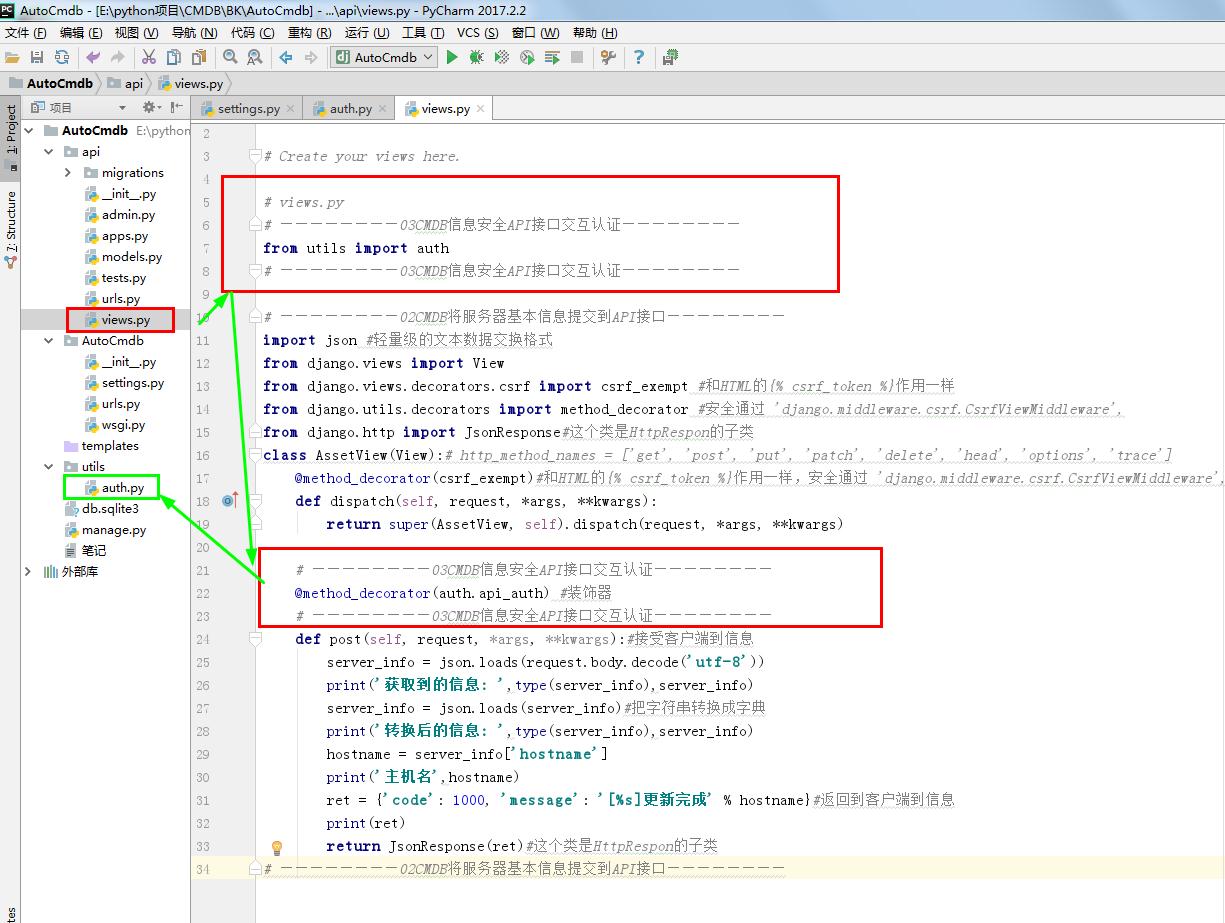Image resolution: width=1225 pixels, height=923 pixels.
Task: Expand the external libraries node arrow
Action: point(28,572)
